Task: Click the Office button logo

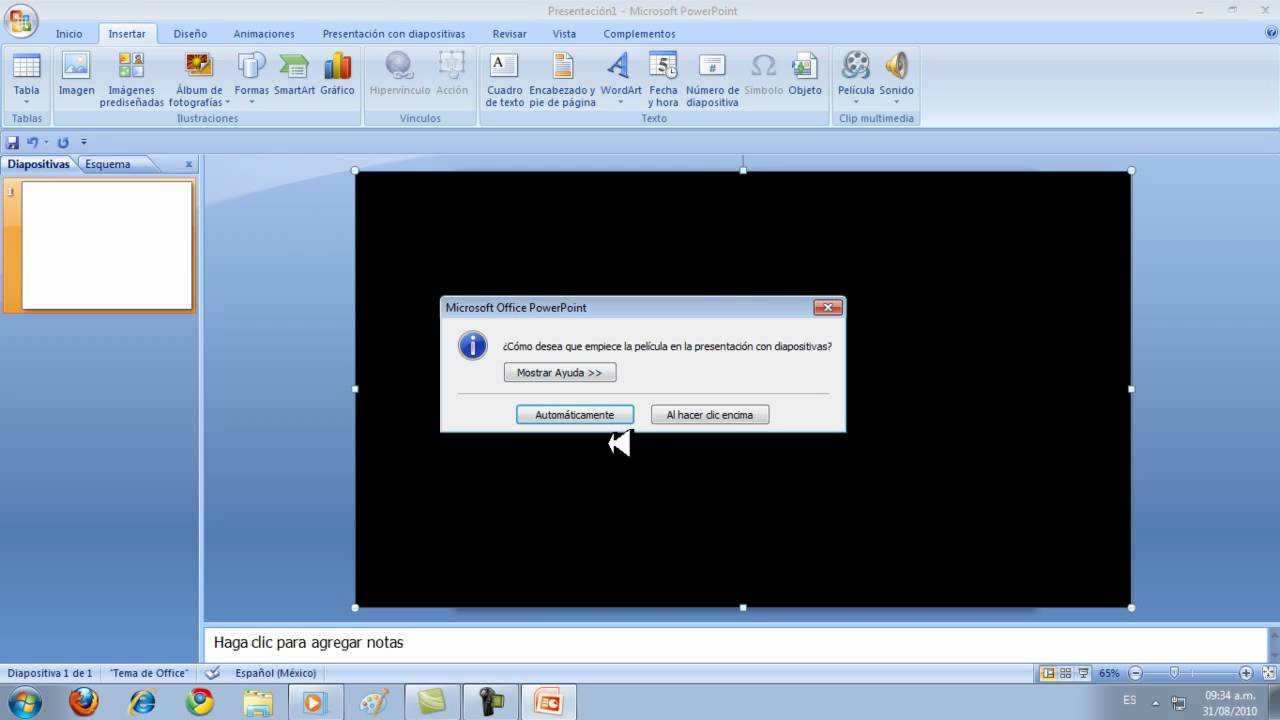Action: click(x=21, y=20)
